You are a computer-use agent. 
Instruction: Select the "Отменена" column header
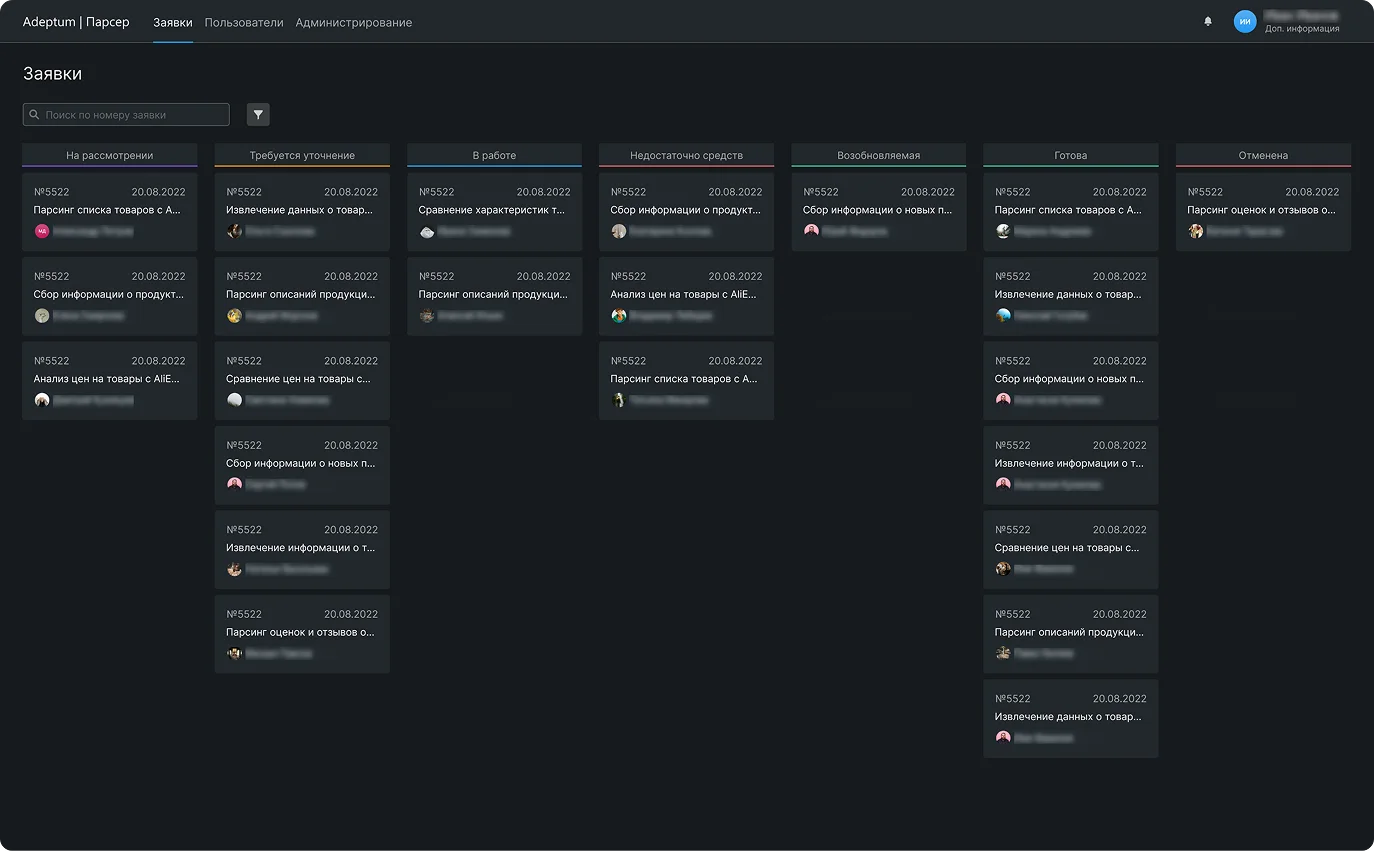[x=1263, y=155]
